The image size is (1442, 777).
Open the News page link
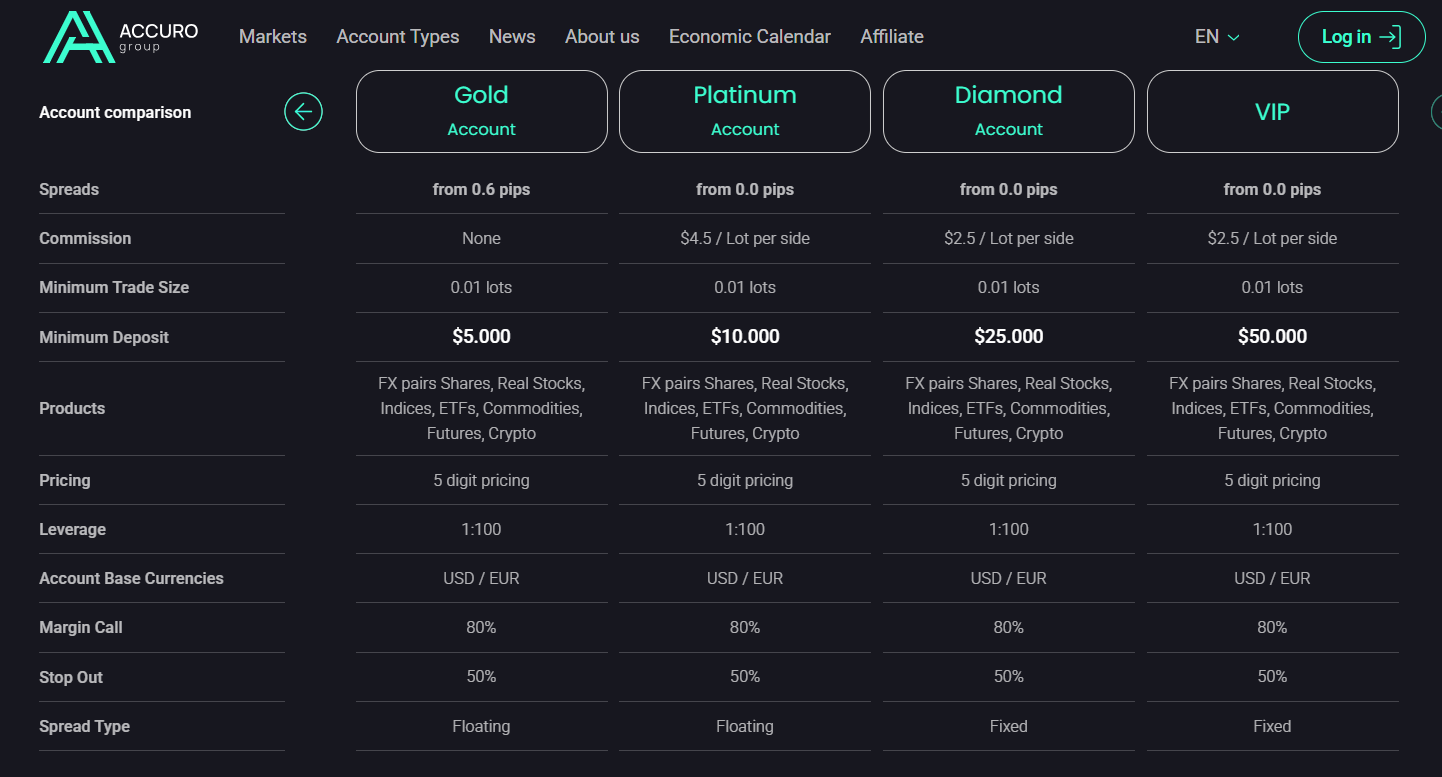pyautogui.click(x=512, y=37)
